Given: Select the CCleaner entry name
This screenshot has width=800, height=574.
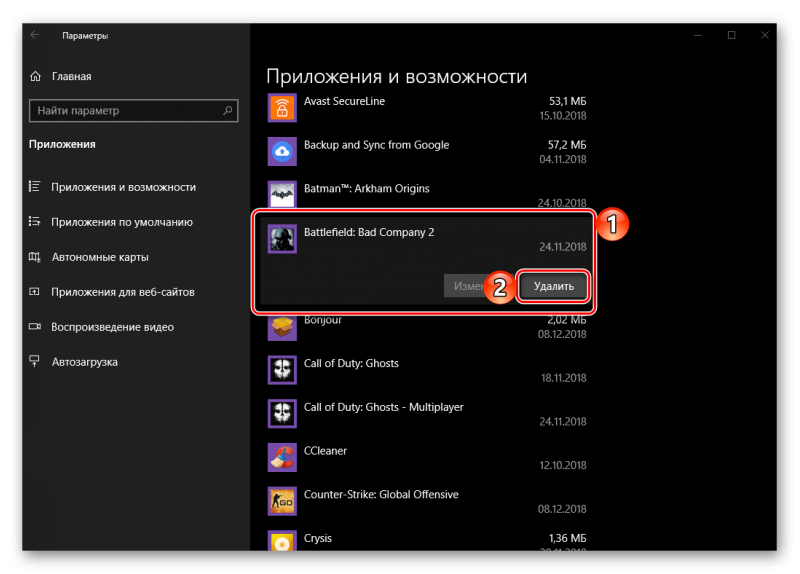Looking at the screenshot, I should pos(326,451).
